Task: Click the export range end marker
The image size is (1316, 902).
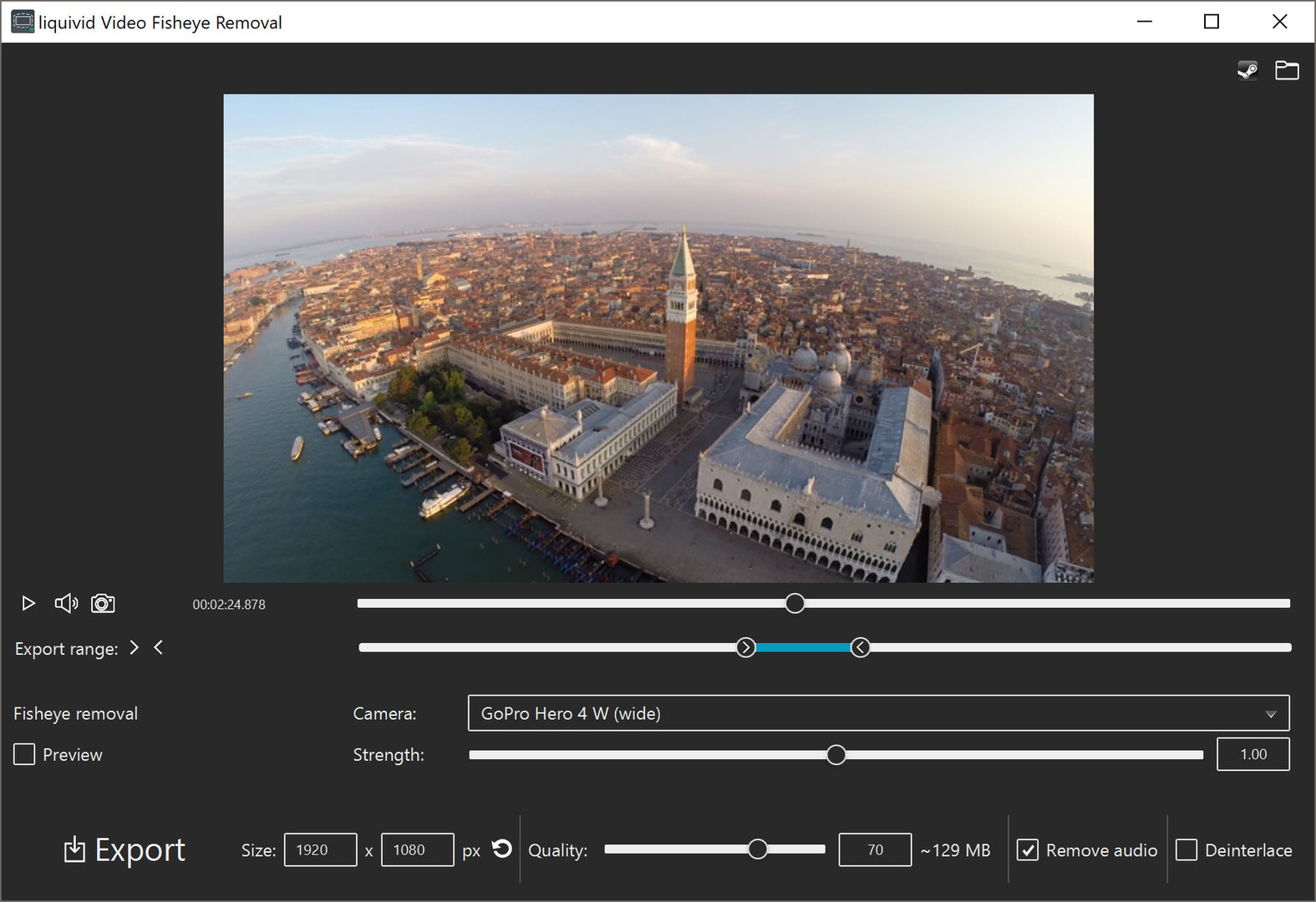Action: [x=860, y=647]
